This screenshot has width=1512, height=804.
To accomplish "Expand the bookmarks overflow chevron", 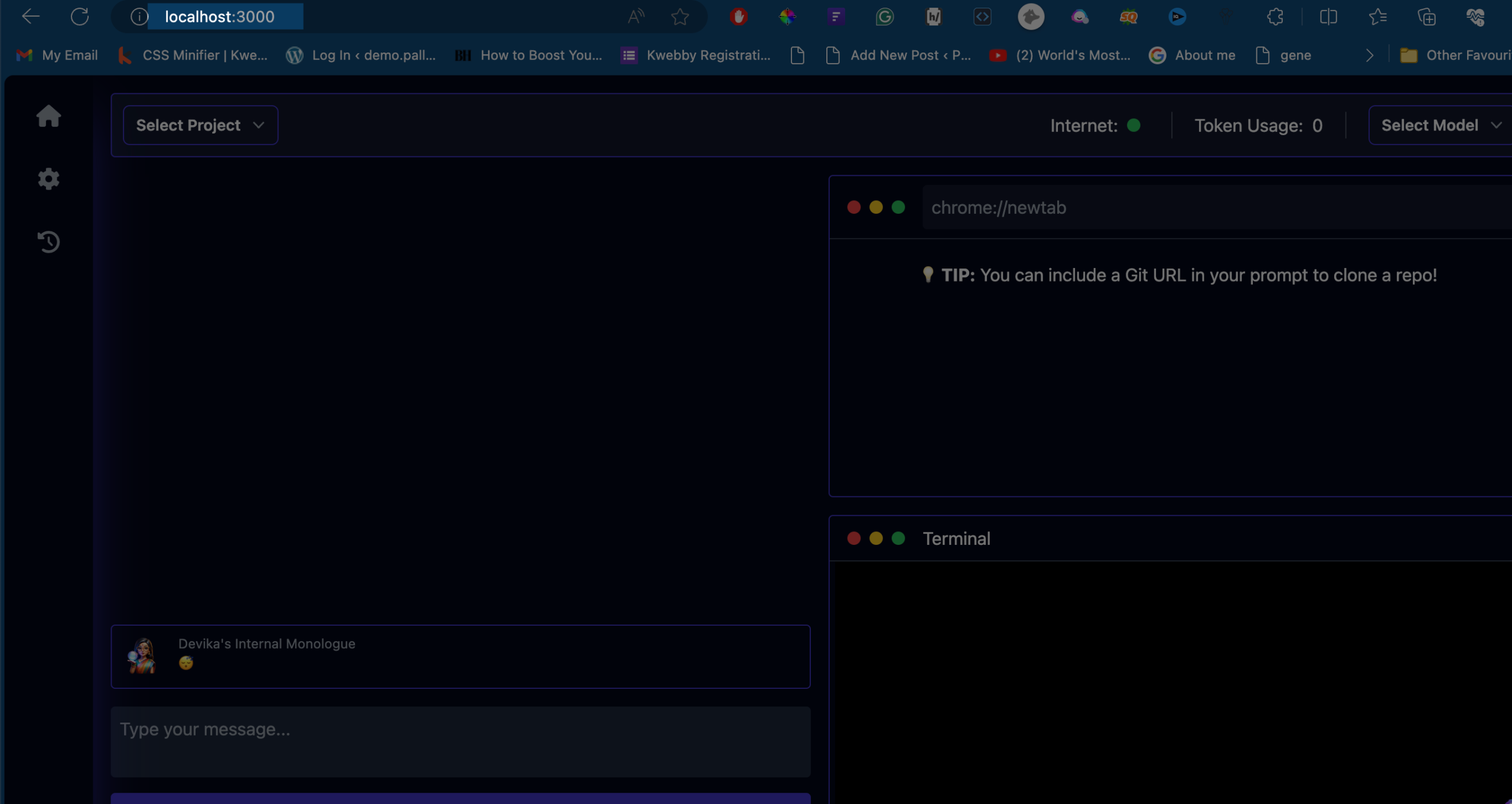I will pos(1370,55).
